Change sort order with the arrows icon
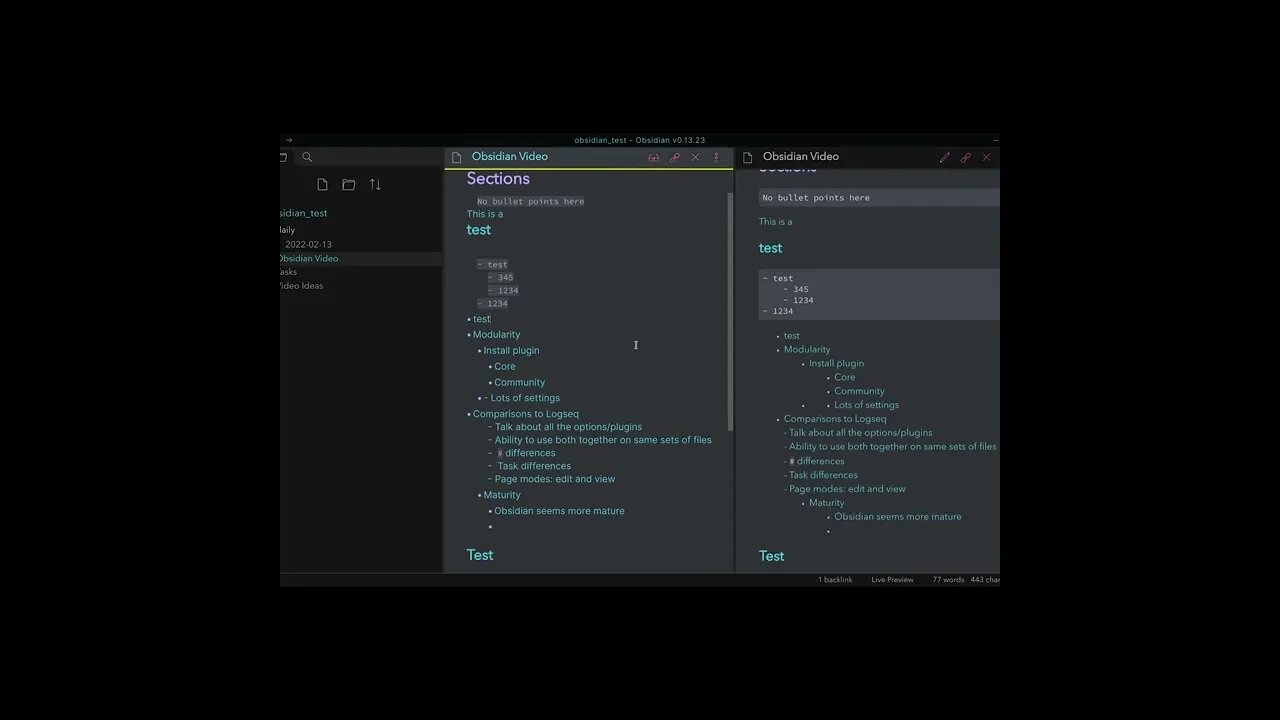Screen dimensions: 1280x720 (375, 184)
